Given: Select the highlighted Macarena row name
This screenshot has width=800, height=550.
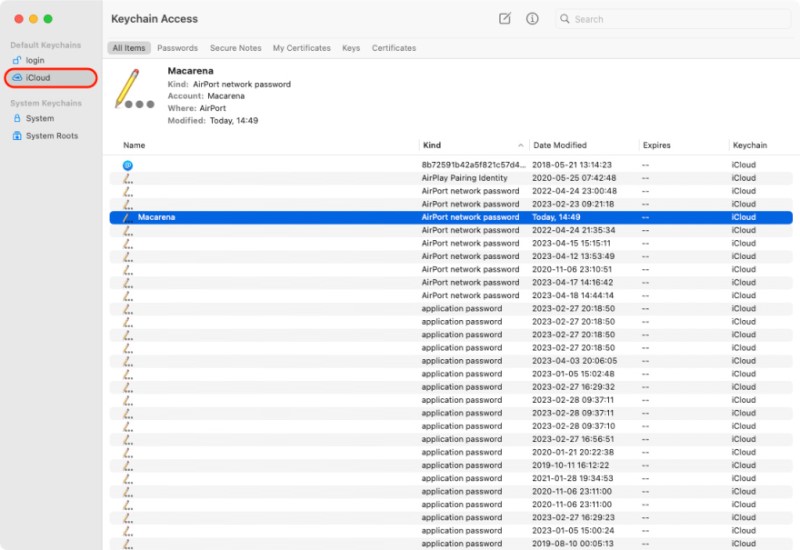Looking at the screenshot, I should pos(156,217).
